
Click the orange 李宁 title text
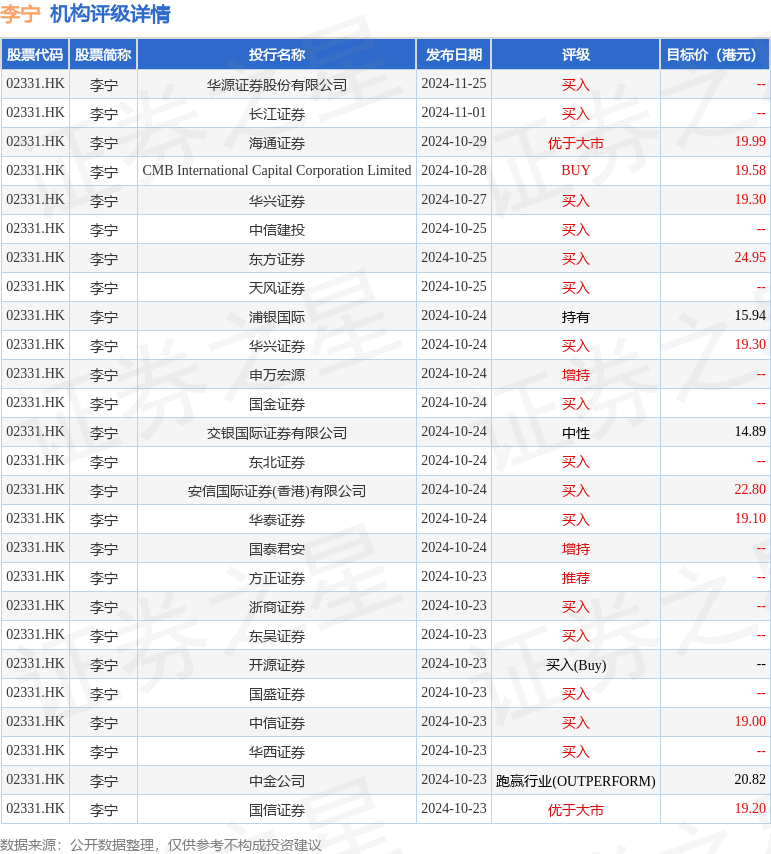(x=20, y=14)
